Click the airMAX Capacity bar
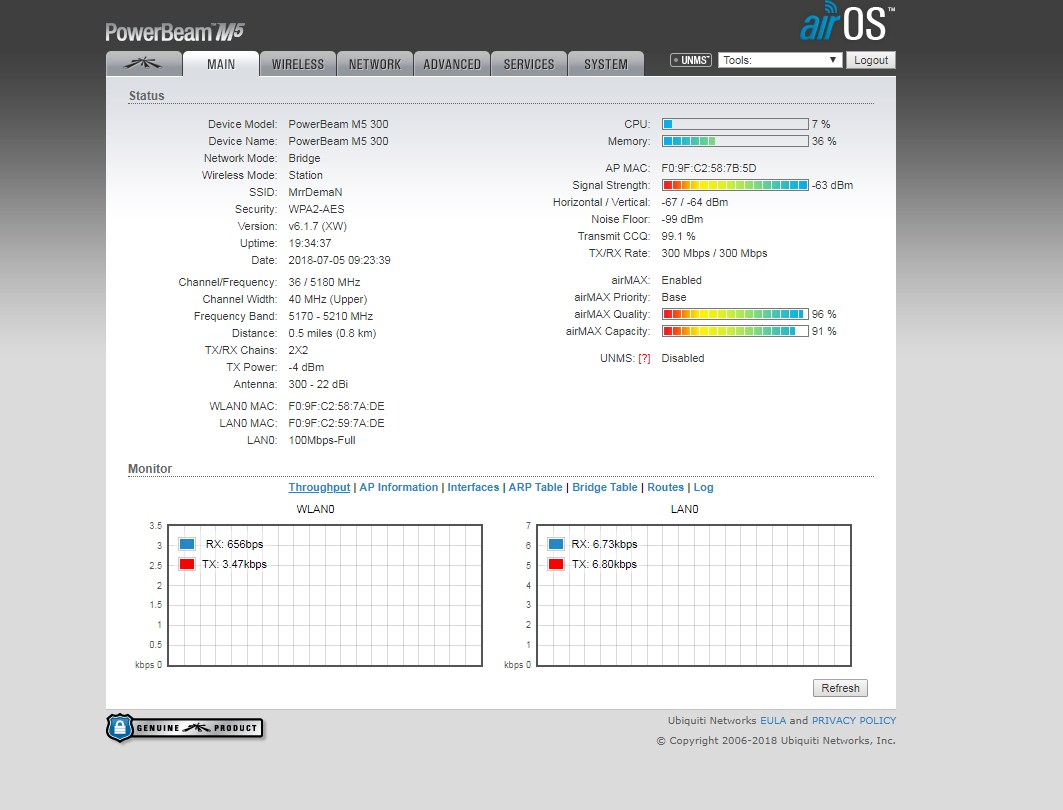 735,331
